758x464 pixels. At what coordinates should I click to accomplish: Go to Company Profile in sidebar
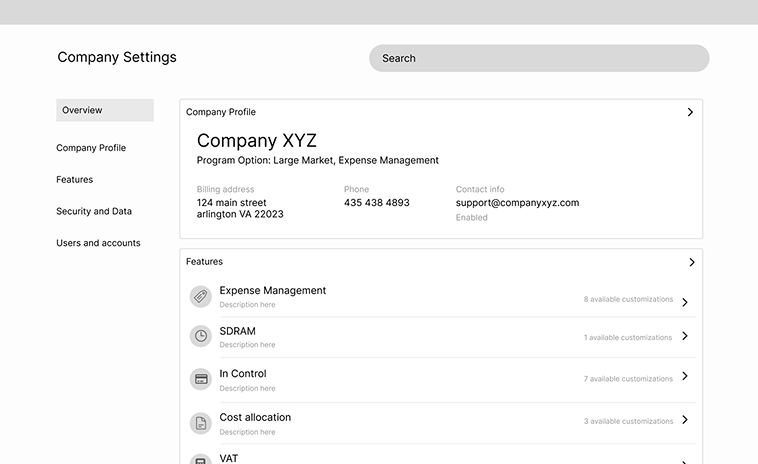tap(91, 148)
